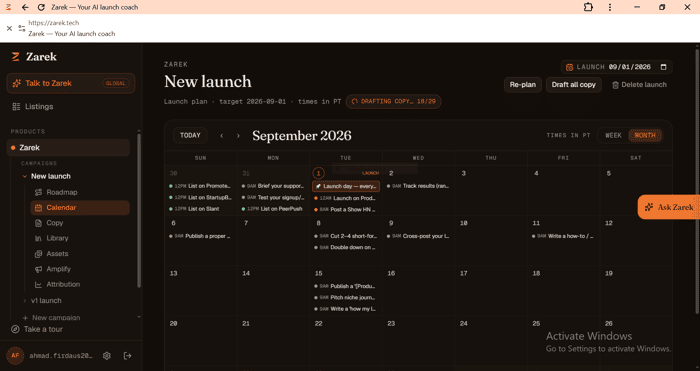The image size is (700, 371).
Task: Open Launch day pinned event
Action: pyautogui.click(x=346, y=186)
